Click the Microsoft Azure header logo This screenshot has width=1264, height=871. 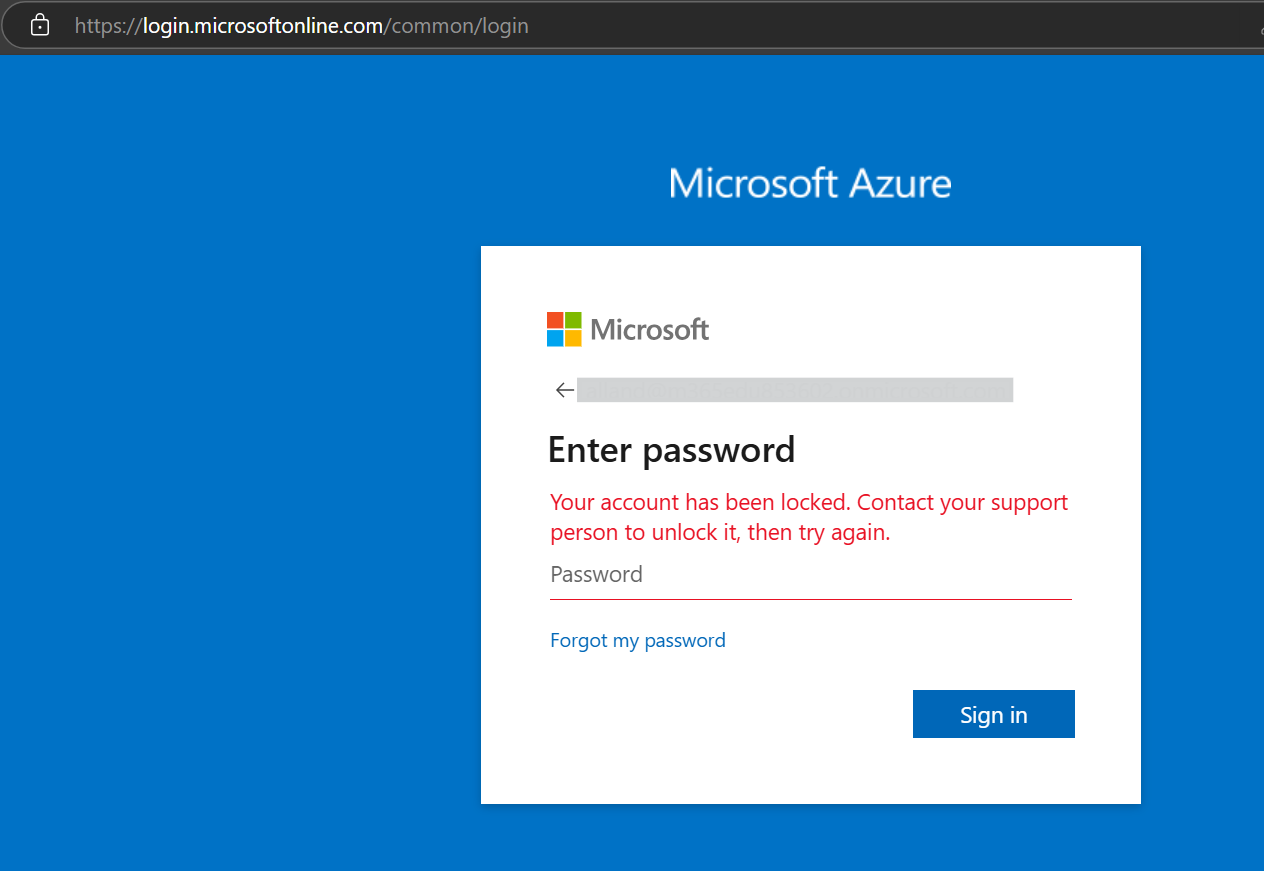(810, 183)
